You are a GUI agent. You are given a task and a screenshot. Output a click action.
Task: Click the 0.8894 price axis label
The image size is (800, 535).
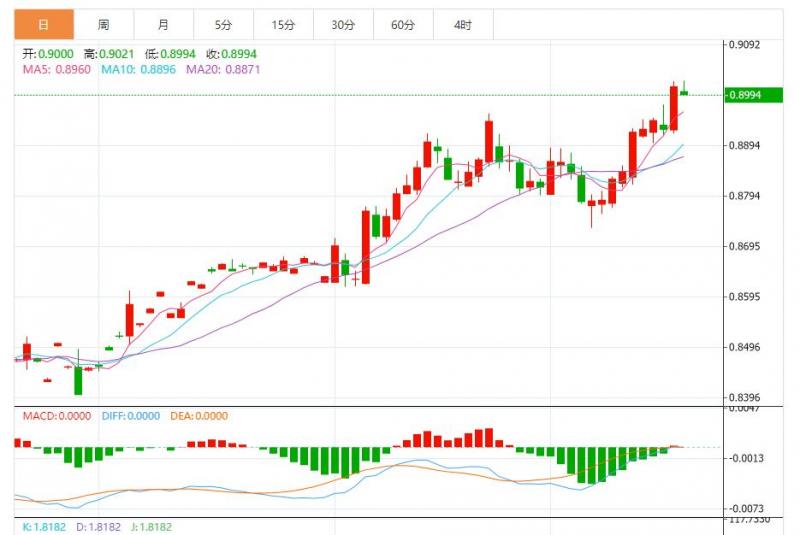744,146
